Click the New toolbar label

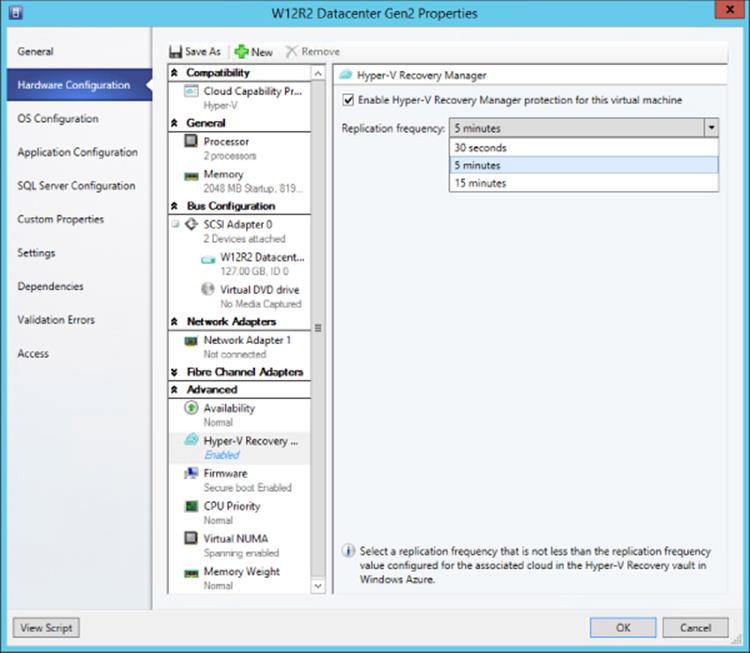coord(262,52)
